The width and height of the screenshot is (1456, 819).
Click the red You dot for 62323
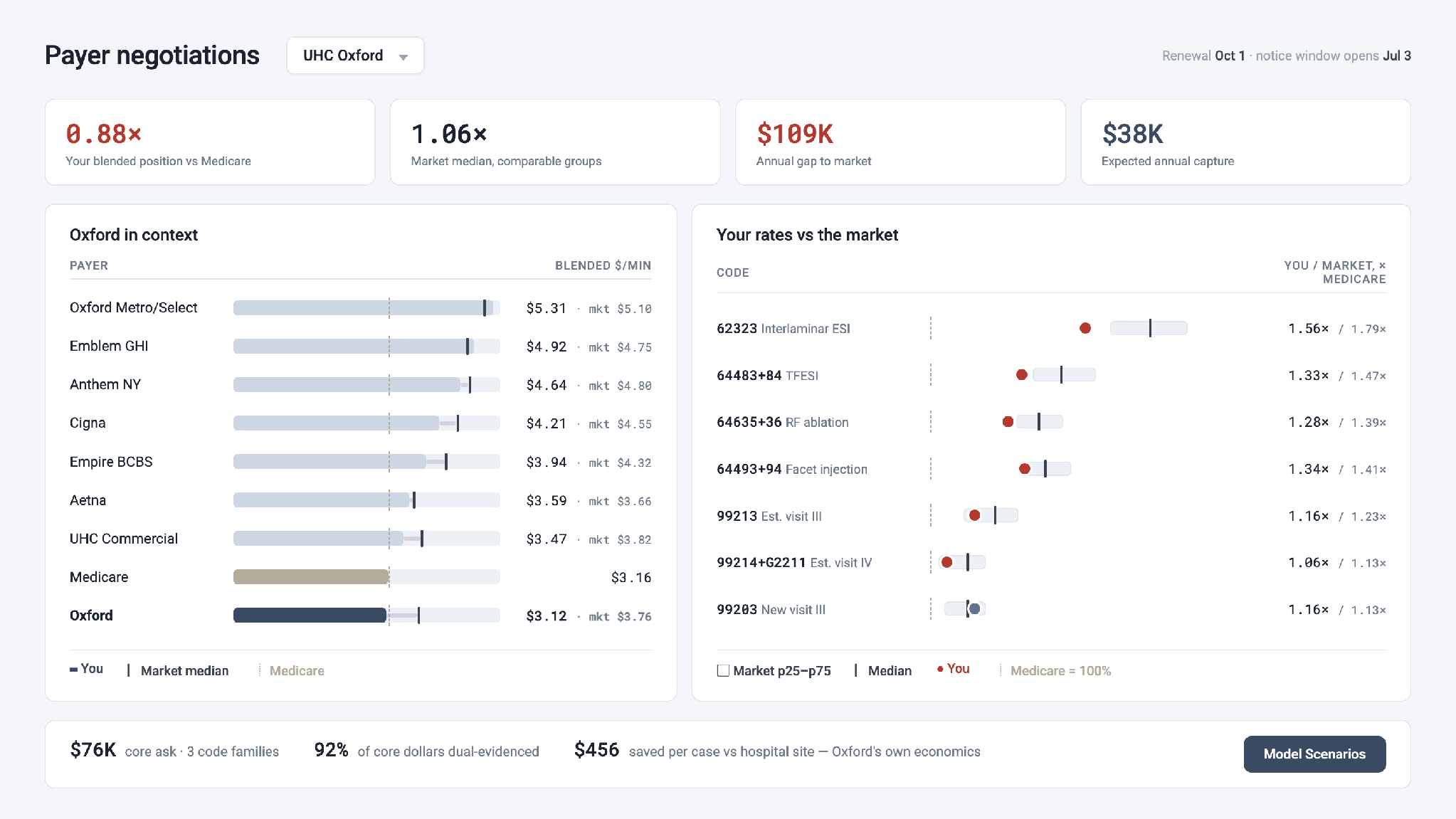click(x=1085, y=328)
